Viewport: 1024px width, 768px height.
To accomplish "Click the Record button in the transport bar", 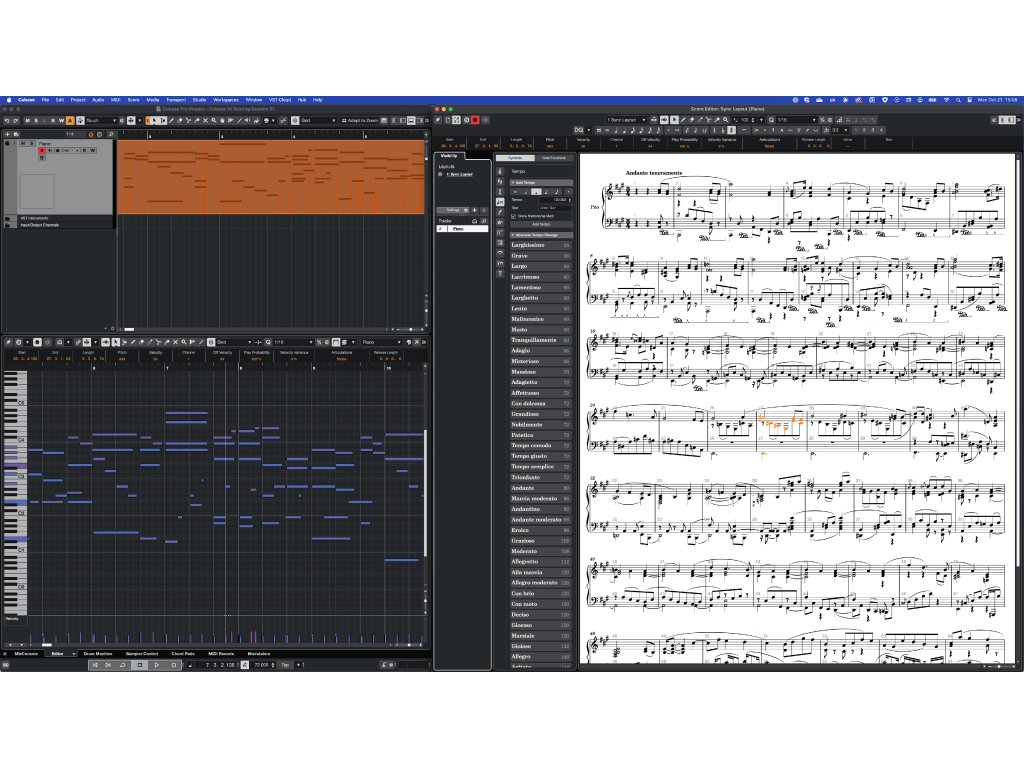I will 174,665.
